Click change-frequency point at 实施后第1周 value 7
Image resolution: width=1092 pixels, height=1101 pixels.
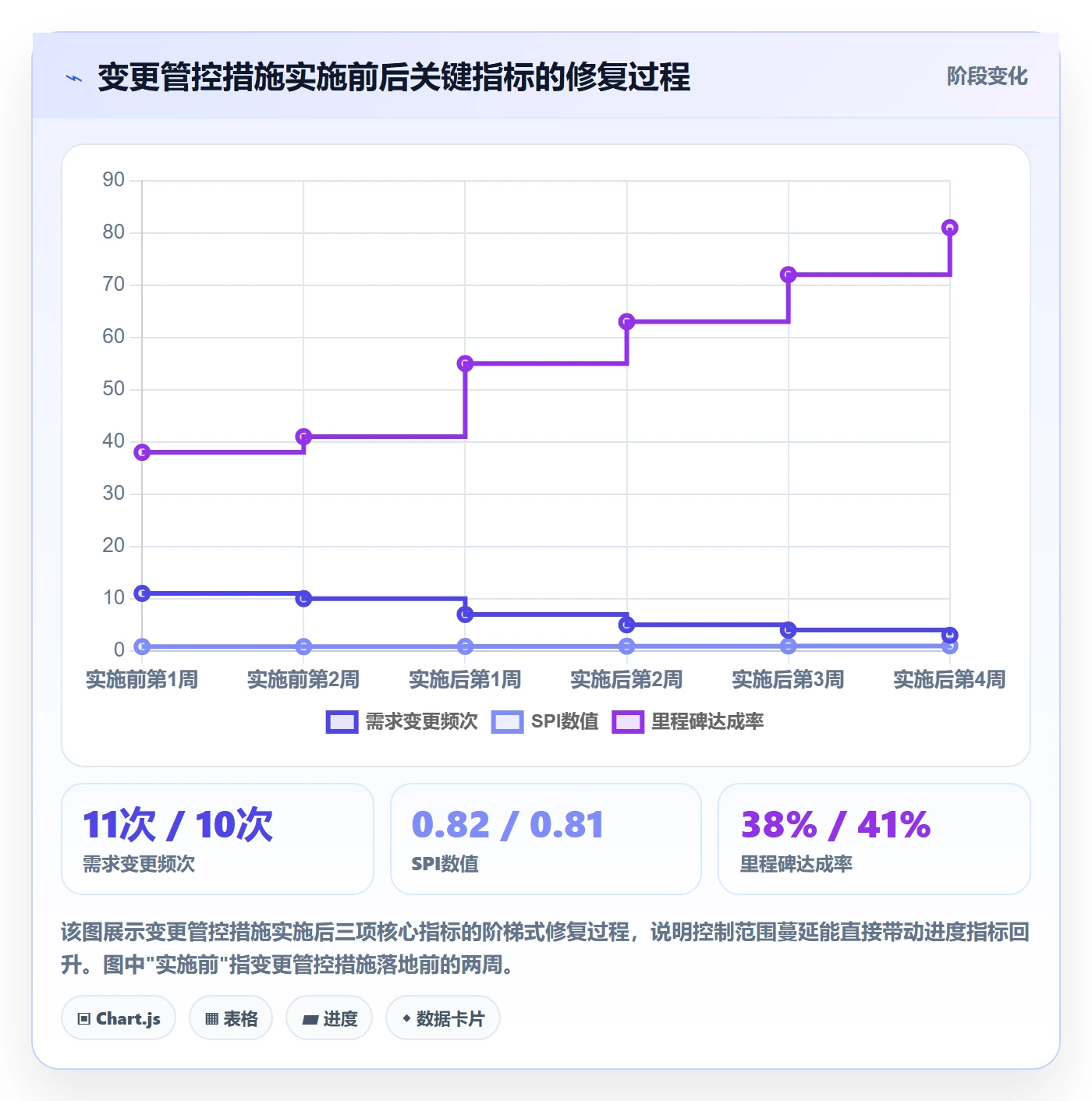point(465,614)
